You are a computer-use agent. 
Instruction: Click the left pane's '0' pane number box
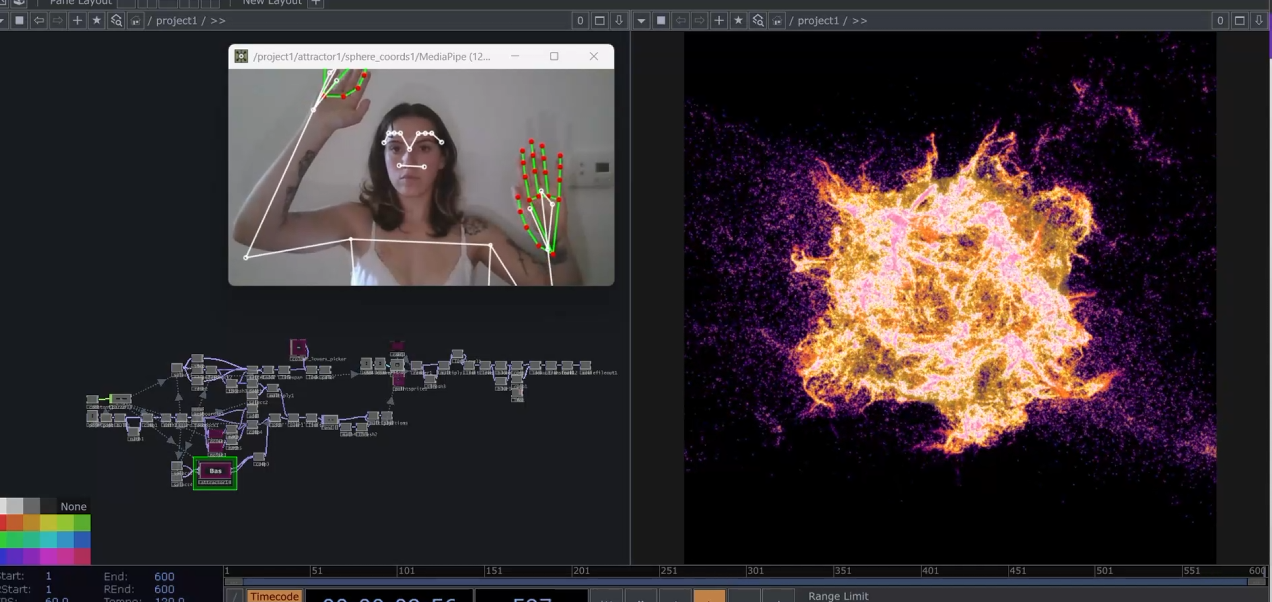(580, 20)
